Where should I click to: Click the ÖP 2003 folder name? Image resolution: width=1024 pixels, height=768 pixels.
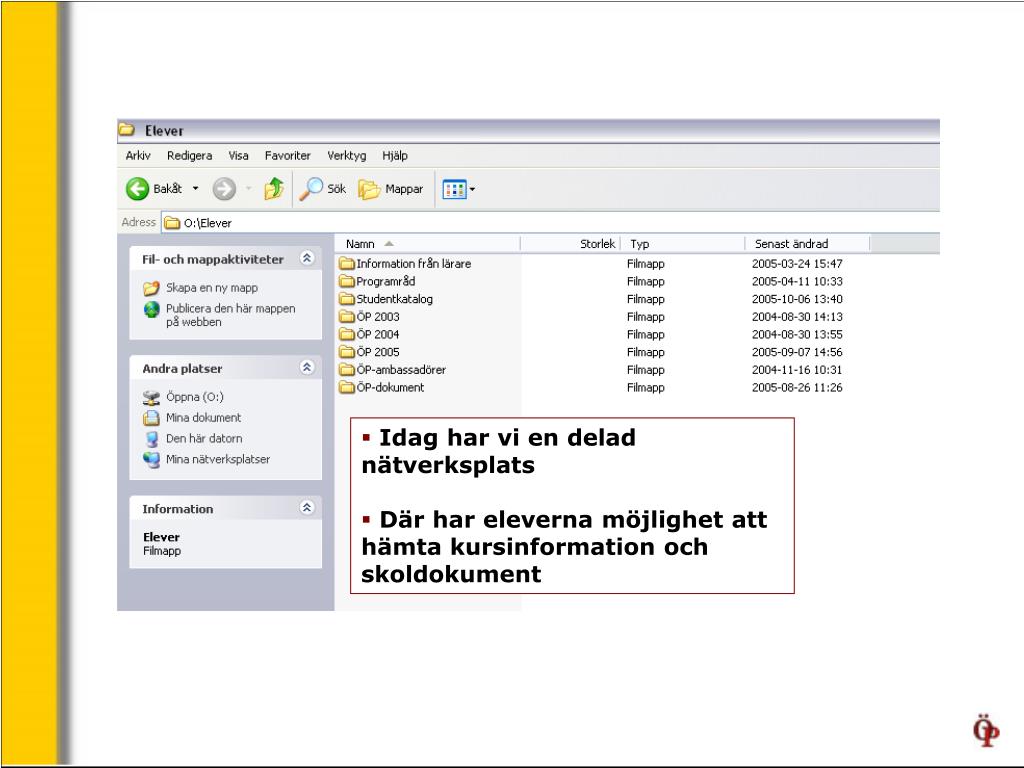(377, 317)
